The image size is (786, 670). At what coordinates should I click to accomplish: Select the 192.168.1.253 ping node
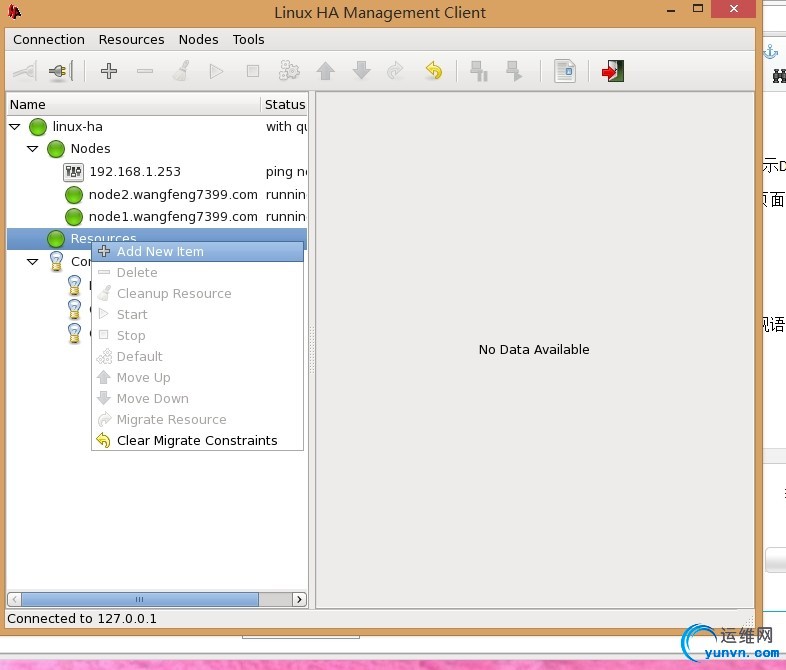(135, 172)
